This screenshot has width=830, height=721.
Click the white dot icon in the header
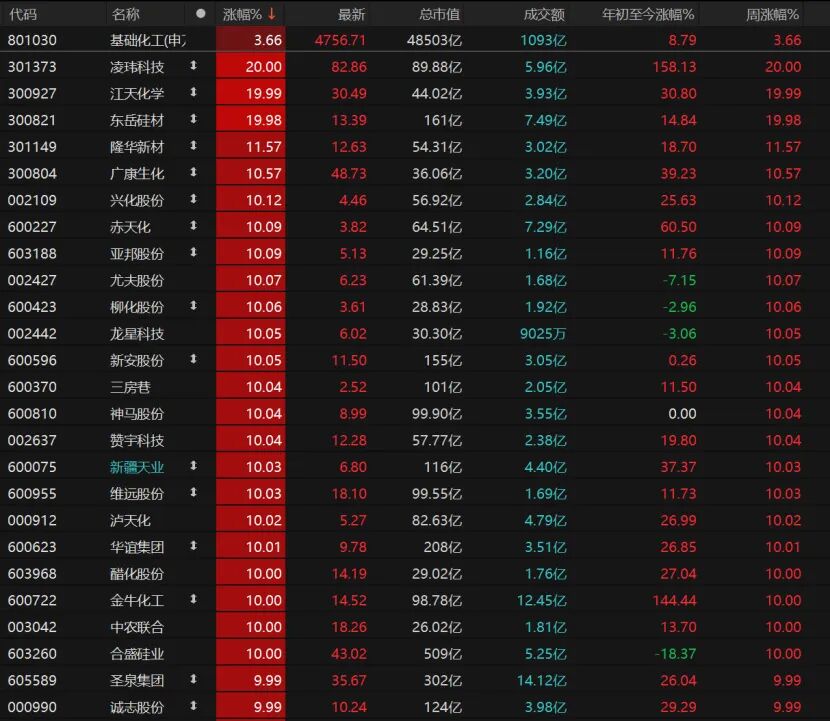(200, 14)
